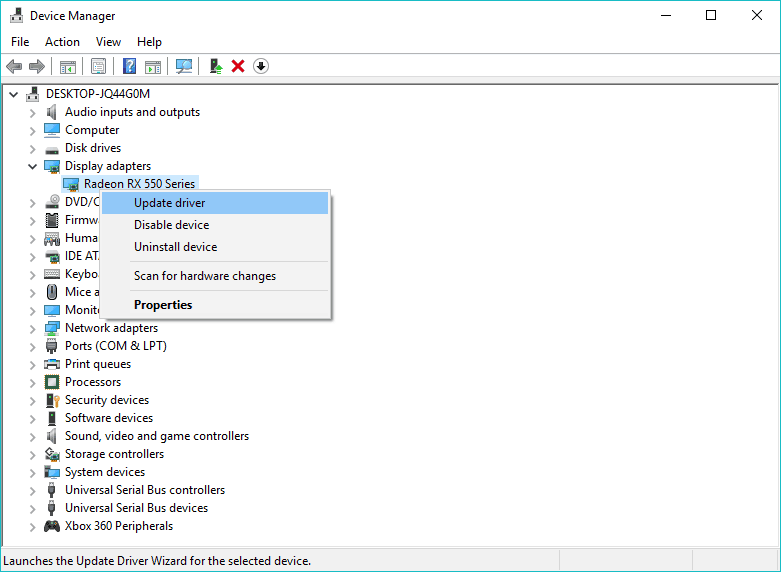Click the Show/Hide Action Pane toolbar icon
781x572 pixels.
pyautogui.click(x=153, y=66)
